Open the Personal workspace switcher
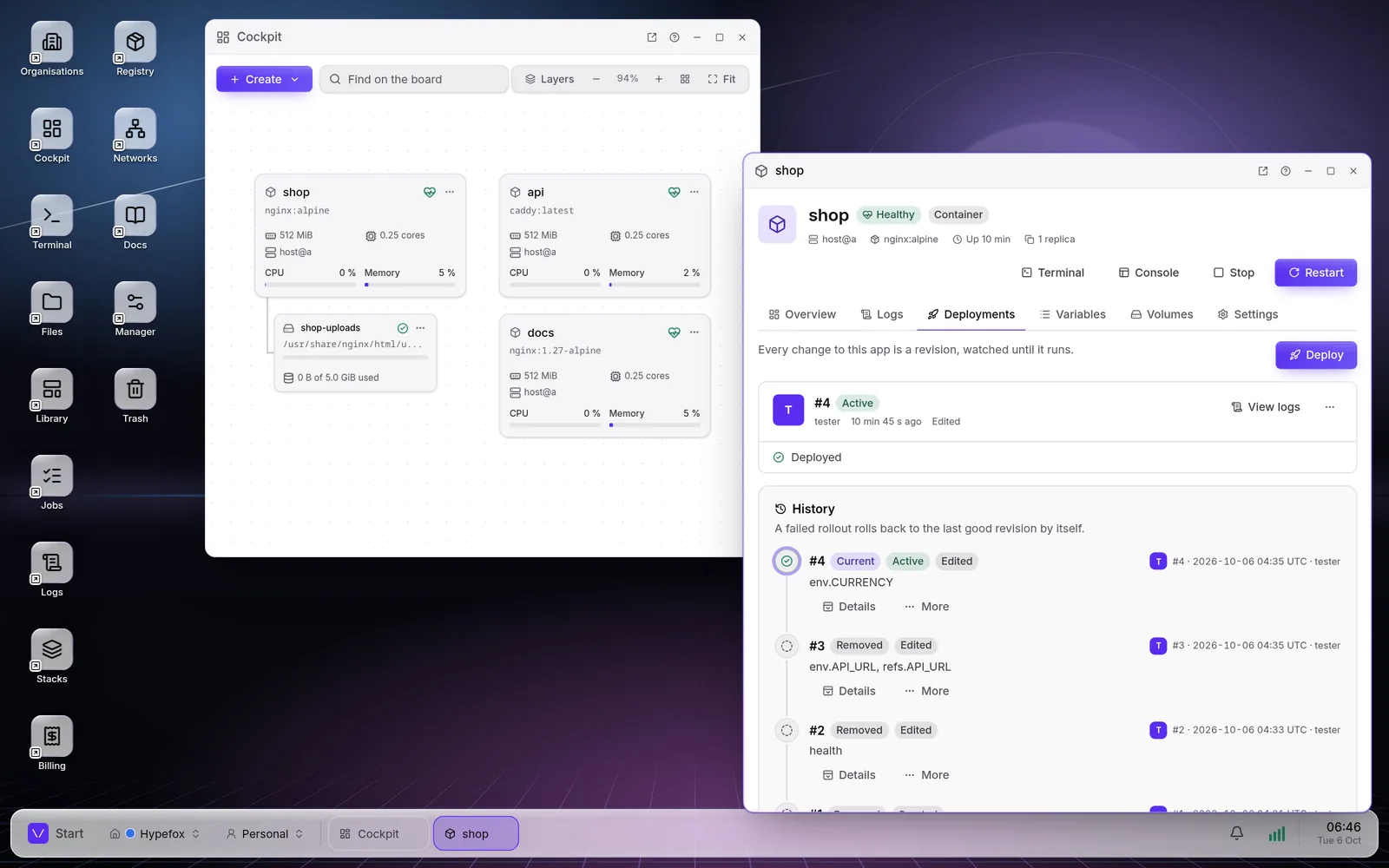 (x=265, y=833)
